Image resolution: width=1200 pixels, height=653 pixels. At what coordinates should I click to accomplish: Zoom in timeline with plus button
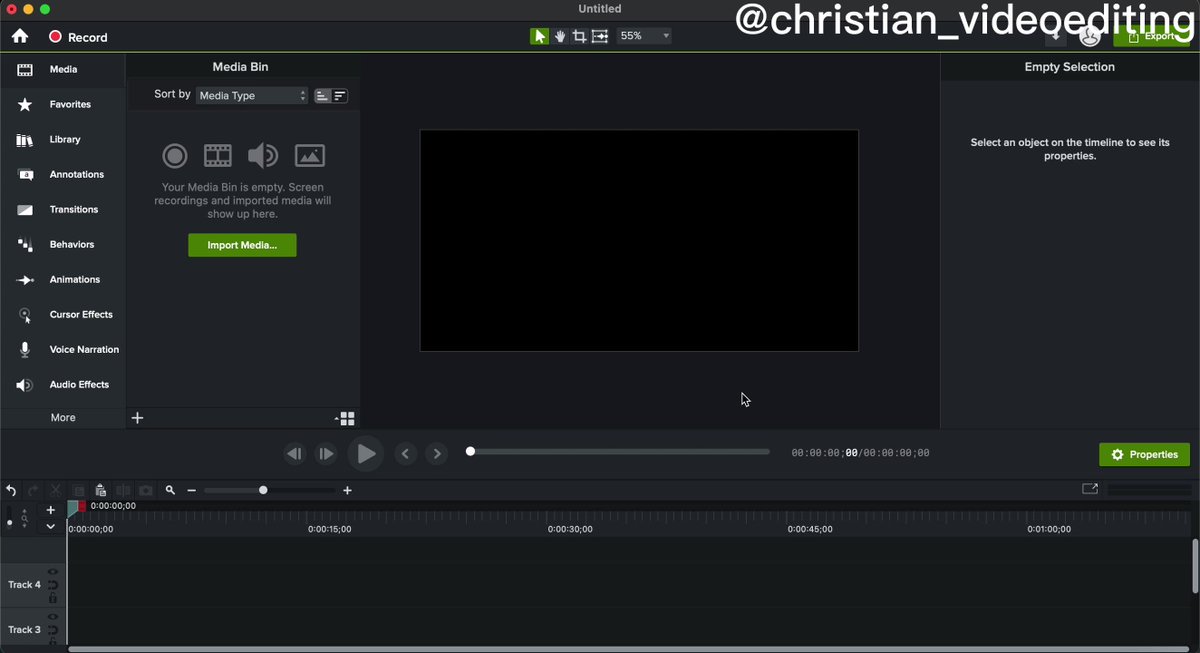point(347,490)
